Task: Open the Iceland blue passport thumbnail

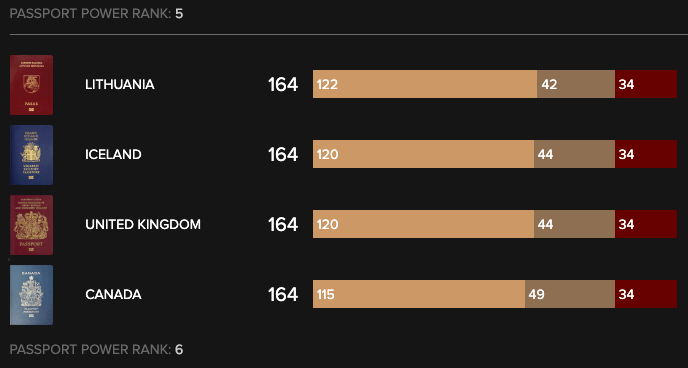Action: (x=32, y=155)
